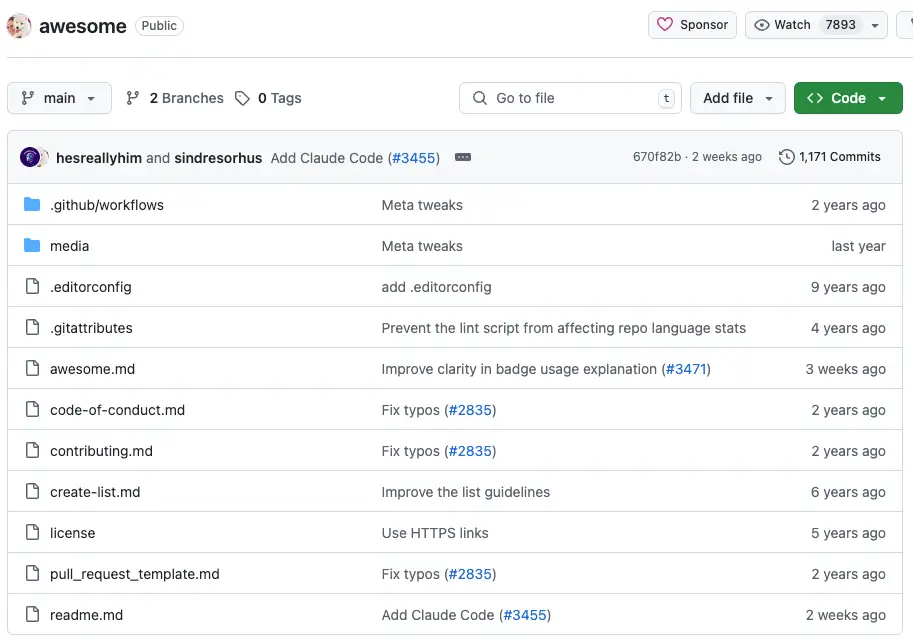Screen dimensions: 913x644
Task: Open the .github/workflows folder
Action: 107,205
